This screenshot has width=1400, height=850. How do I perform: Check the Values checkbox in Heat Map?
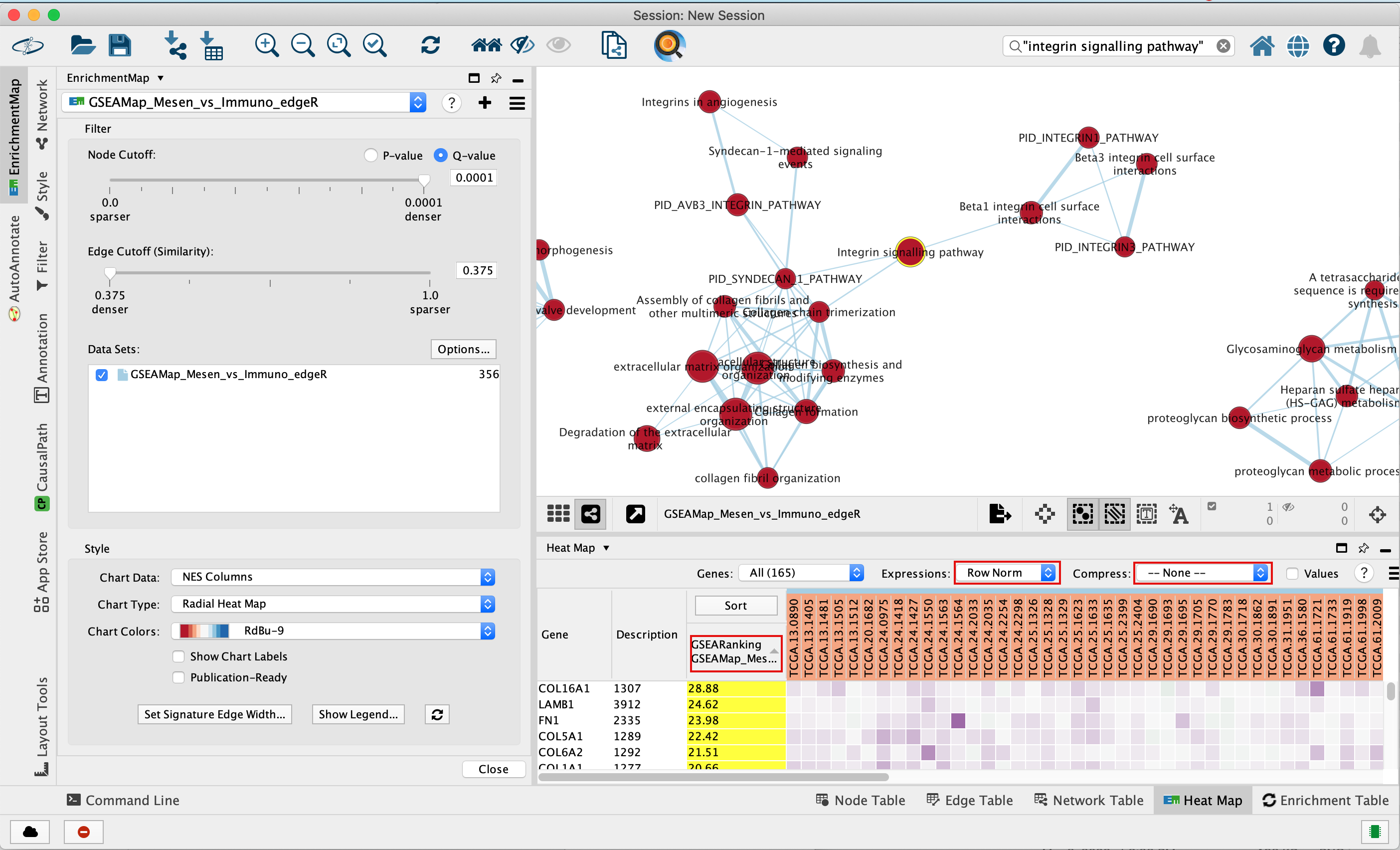pos(1292,574)
